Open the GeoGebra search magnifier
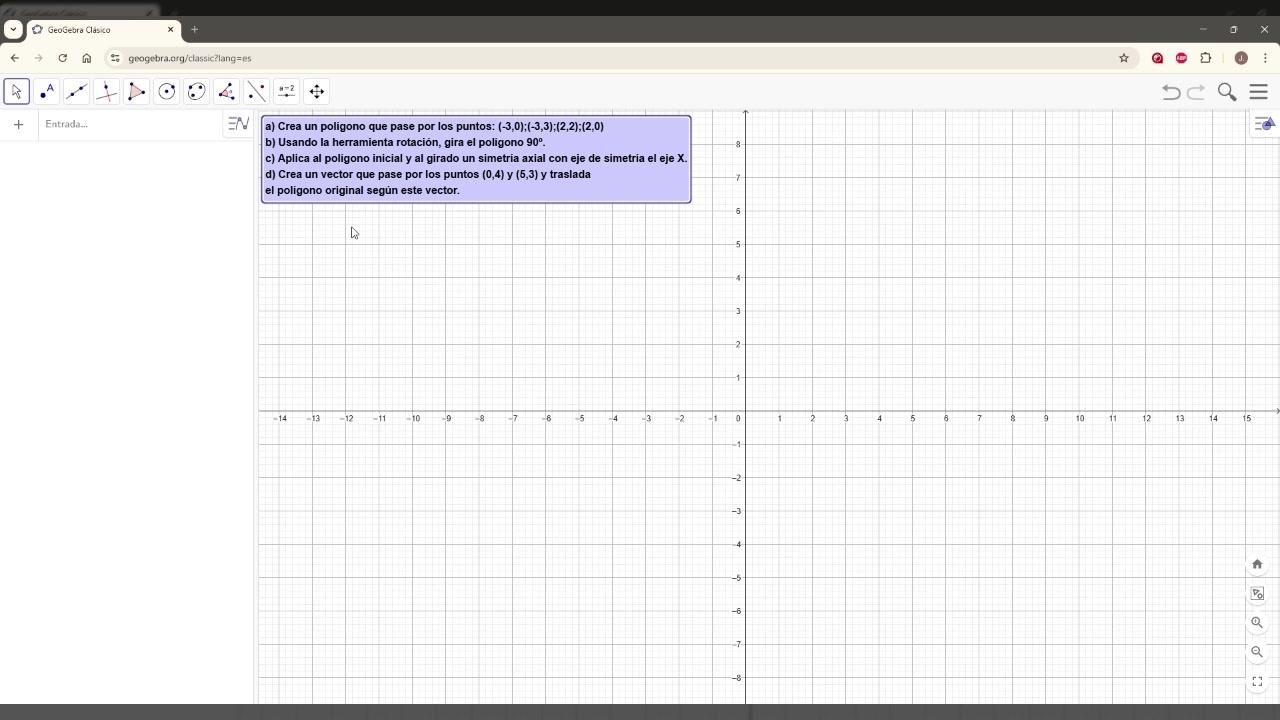Viewport: 1280px width, 720px height. point(1227,92)
